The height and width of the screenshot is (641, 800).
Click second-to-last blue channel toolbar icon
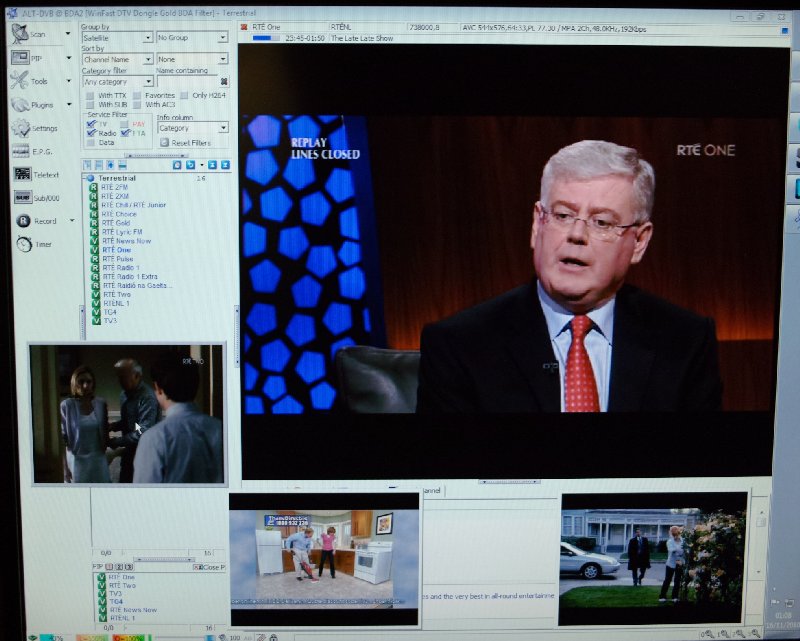point(212,165)
